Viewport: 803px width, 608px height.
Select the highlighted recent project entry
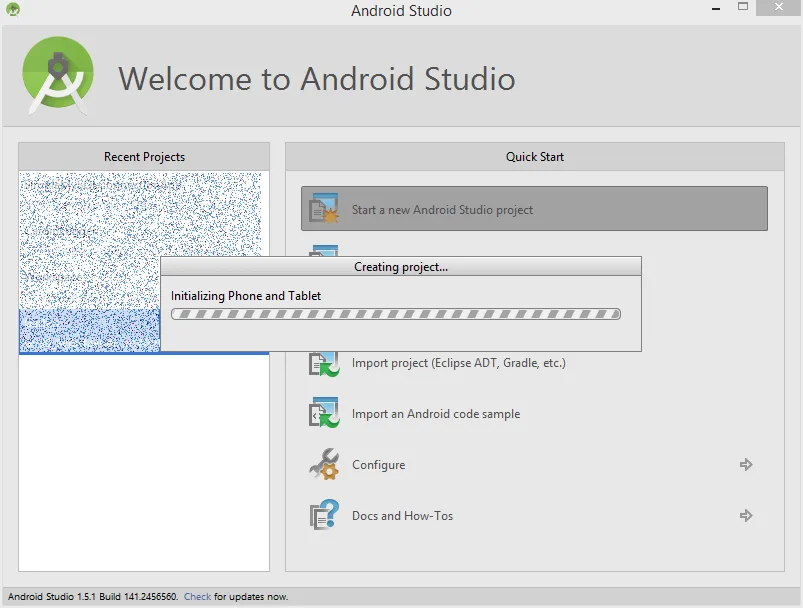point(89,330)
